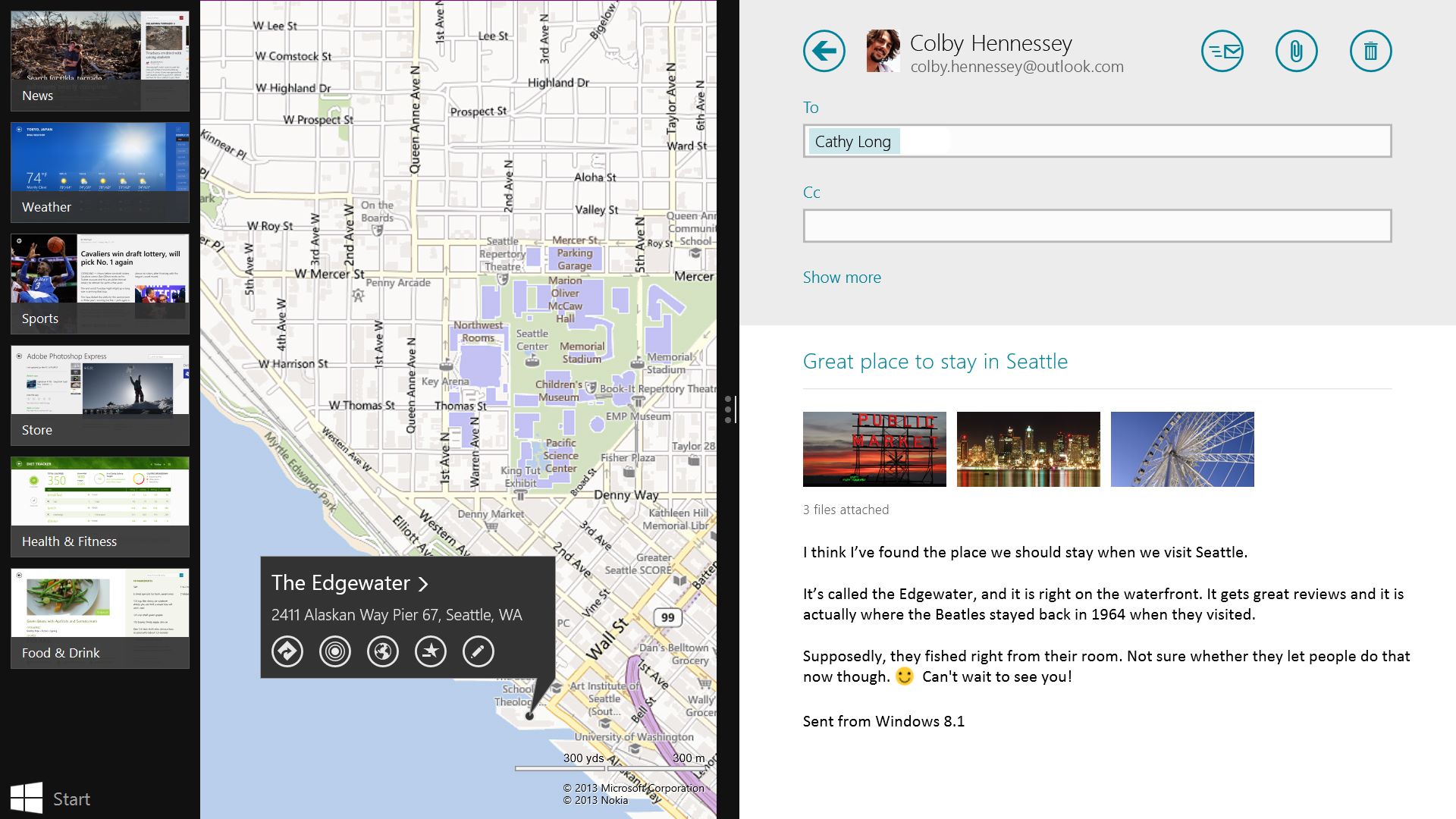Click back arrow to return to inbox
The width and height of the screenshot is (1456, 819).
coord(824,51)
